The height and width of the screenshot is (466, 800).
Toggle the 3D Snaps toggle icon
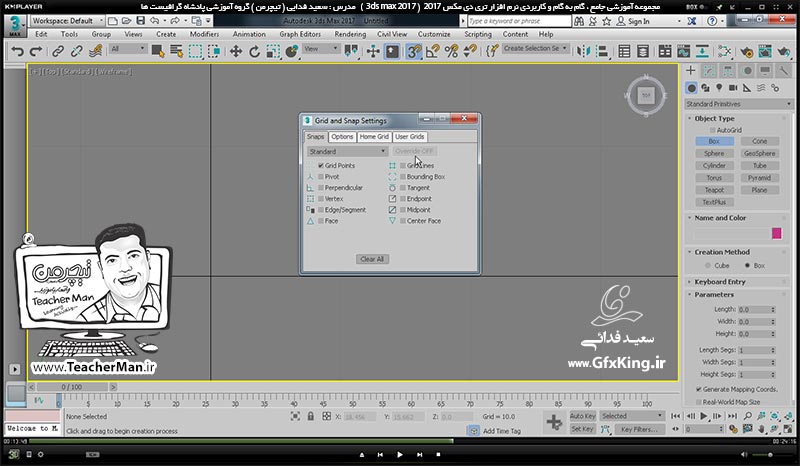click(414, 52)
